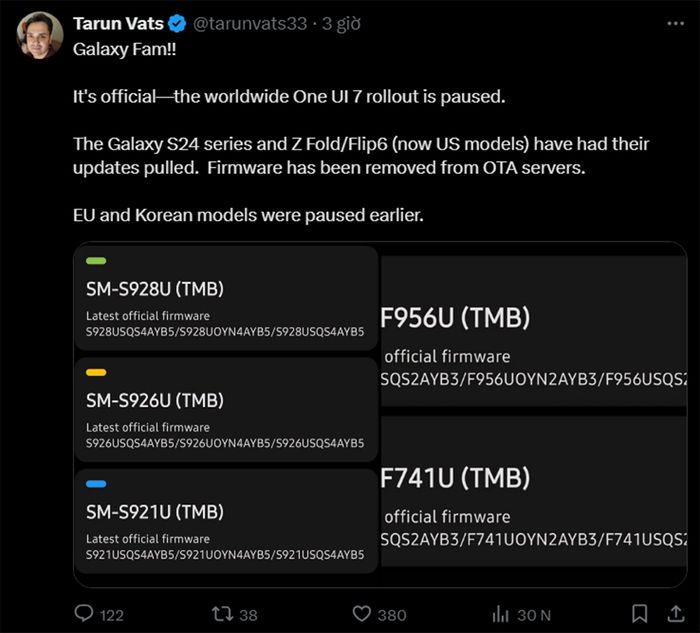700x633 pixels.
Task: Click the blue verified badge
Action: click(177, 23)
